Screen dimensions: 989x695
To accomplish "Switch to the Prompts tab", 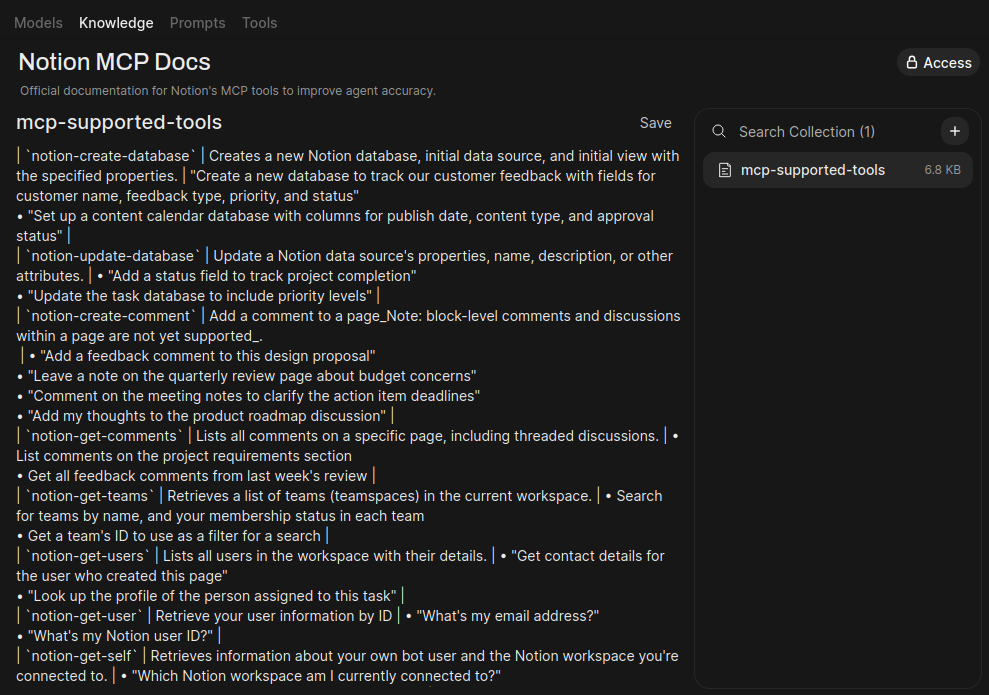I will (197, 22).
